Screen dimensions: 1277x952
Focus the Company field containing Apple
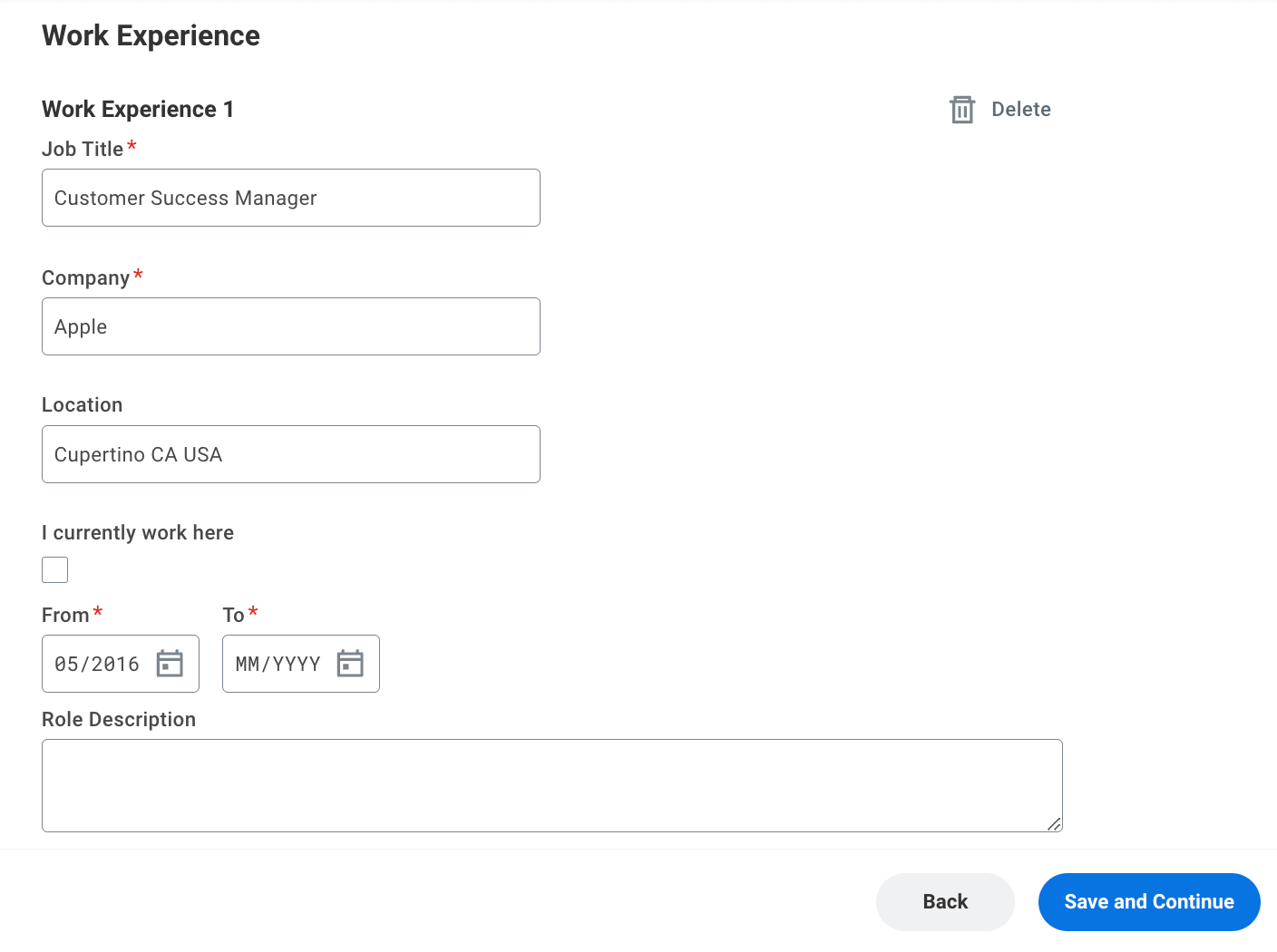(291, 326)
